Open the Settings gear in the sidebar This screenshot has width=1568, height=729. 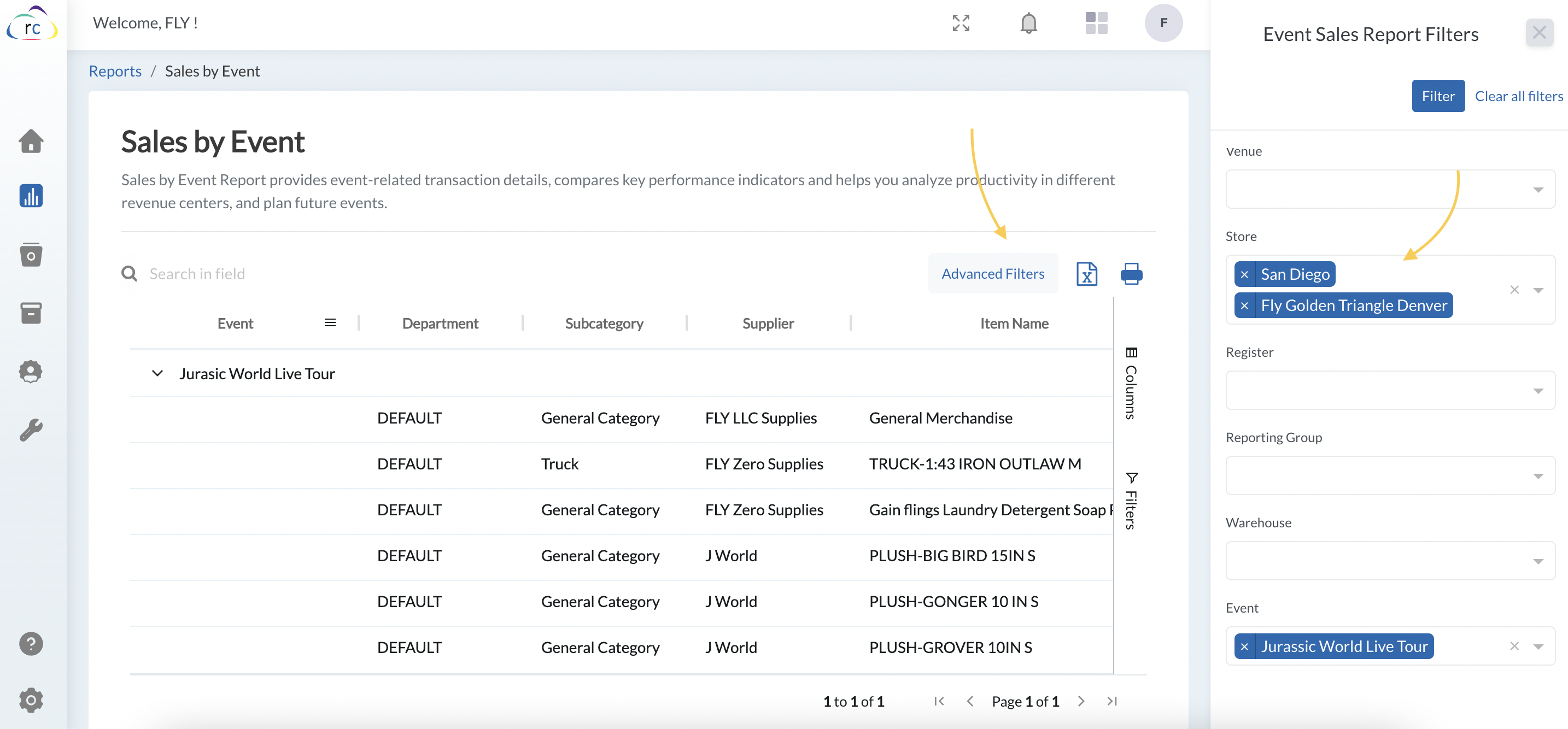[x=31, y=700]
